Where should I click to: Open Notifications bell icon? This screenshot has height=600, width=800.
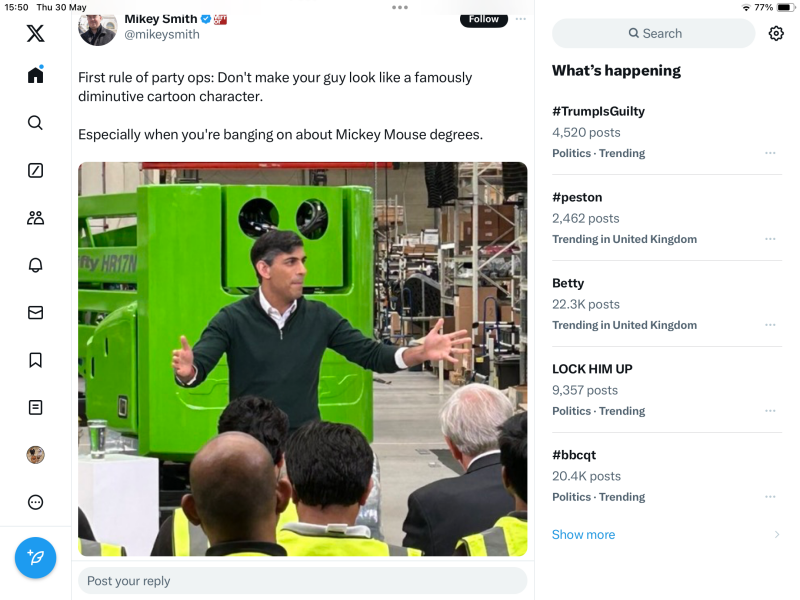click(x=35, y=265)
